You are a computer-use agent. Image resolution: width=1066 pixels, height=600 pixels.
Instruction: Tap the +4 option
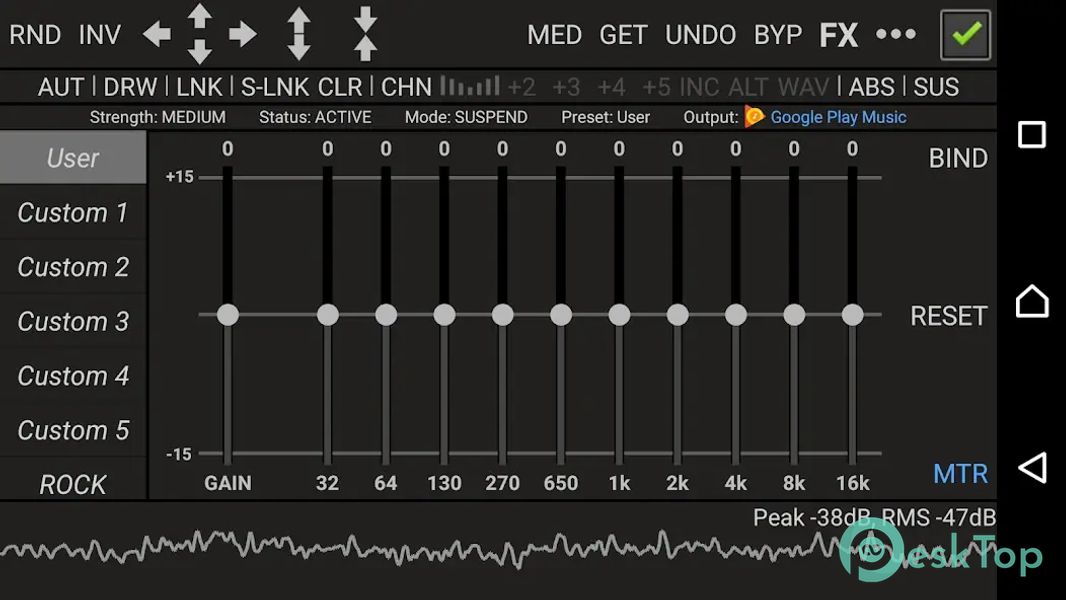[611, 87]
